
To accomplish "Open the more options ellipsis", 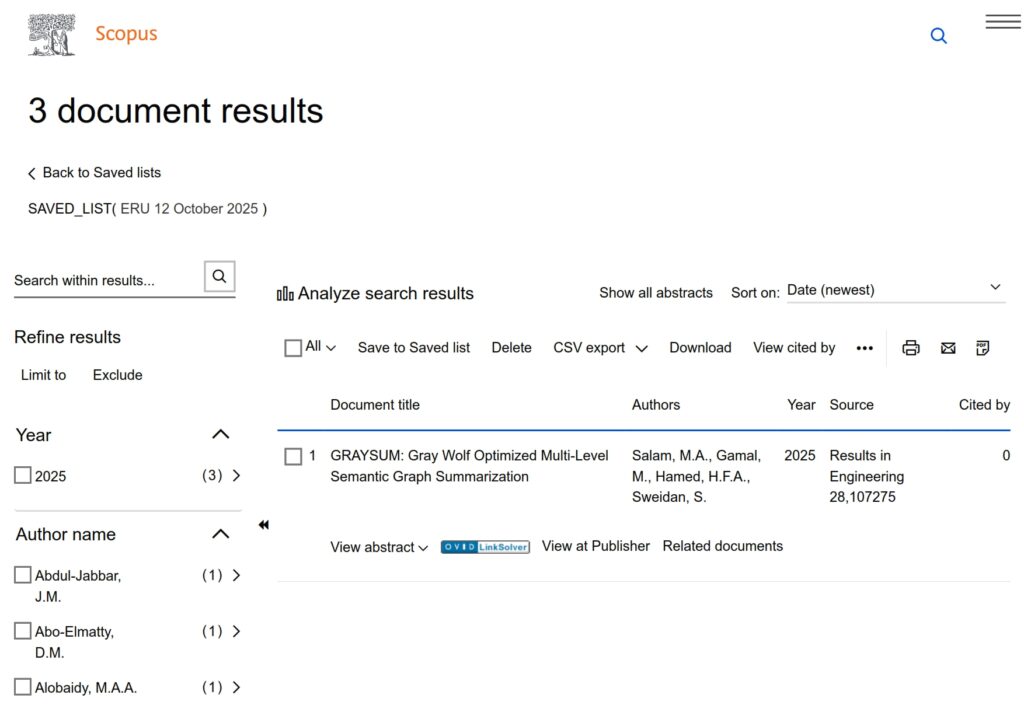I will pyautogui.click(x=865, y=348).
